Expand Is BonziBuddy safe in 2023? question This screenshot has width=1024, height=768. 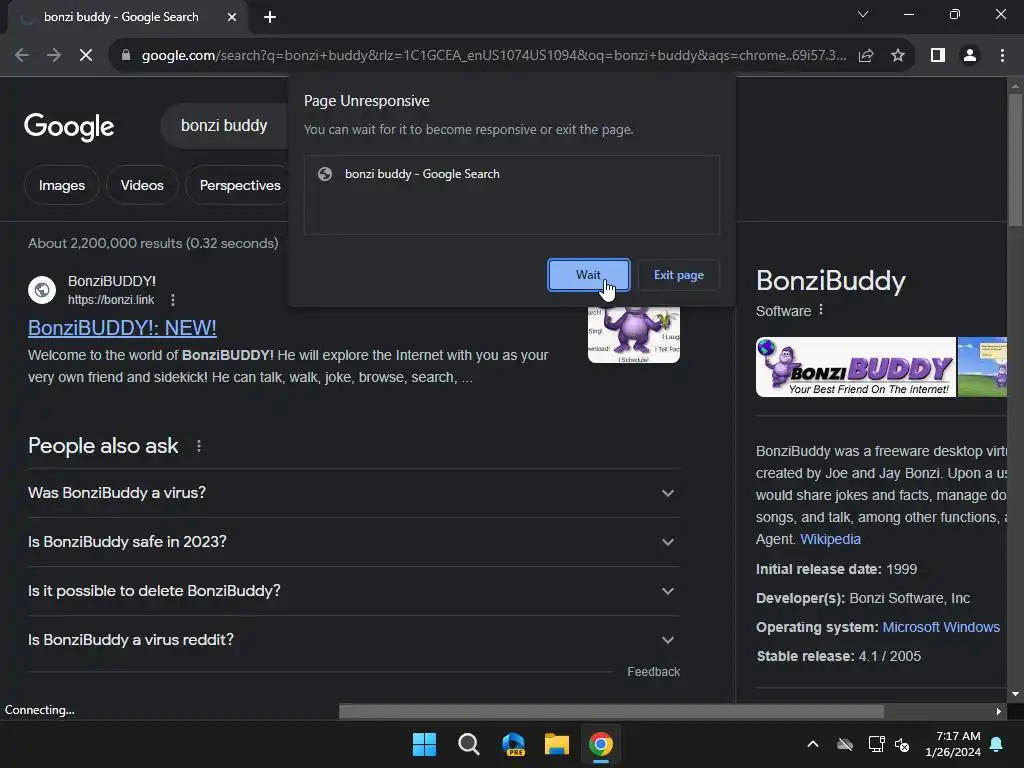[x=353, y=542]
